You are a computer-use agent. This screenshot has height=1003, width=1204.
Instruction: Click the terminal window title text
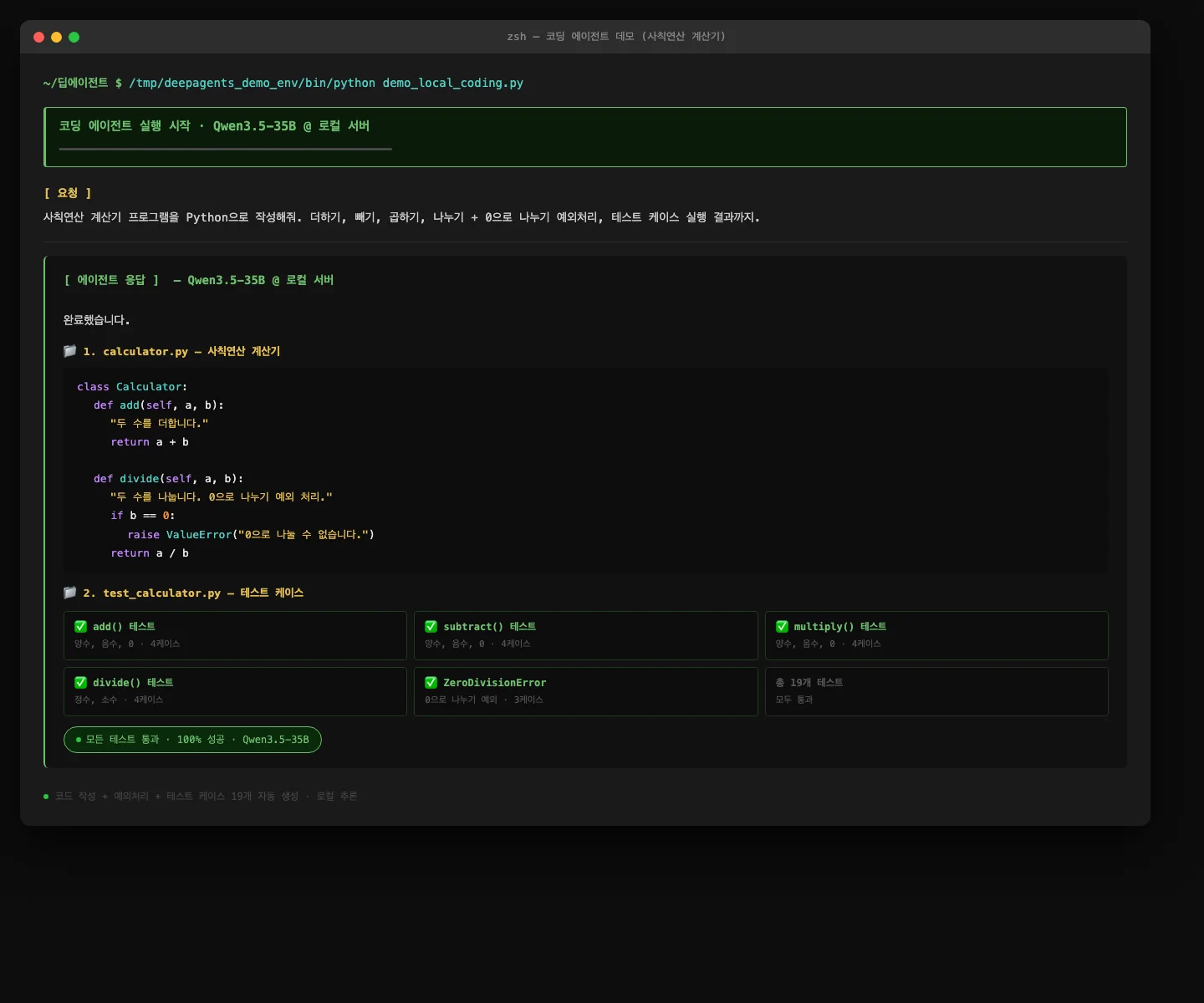[x=615, y=37]
